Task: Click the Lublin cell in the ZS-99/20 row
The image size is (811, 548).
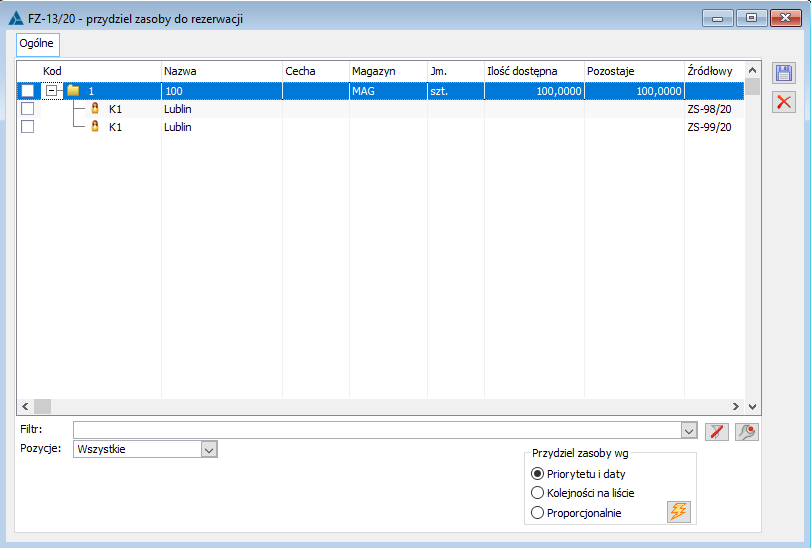Action: point(222,127)
